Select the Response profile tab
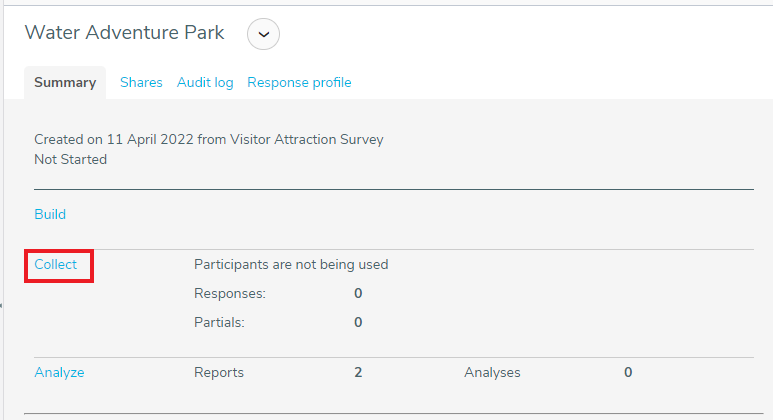Image resolution: width=773 pixels, height=420 pixels. pyautogui.click(x=299, y=83)
